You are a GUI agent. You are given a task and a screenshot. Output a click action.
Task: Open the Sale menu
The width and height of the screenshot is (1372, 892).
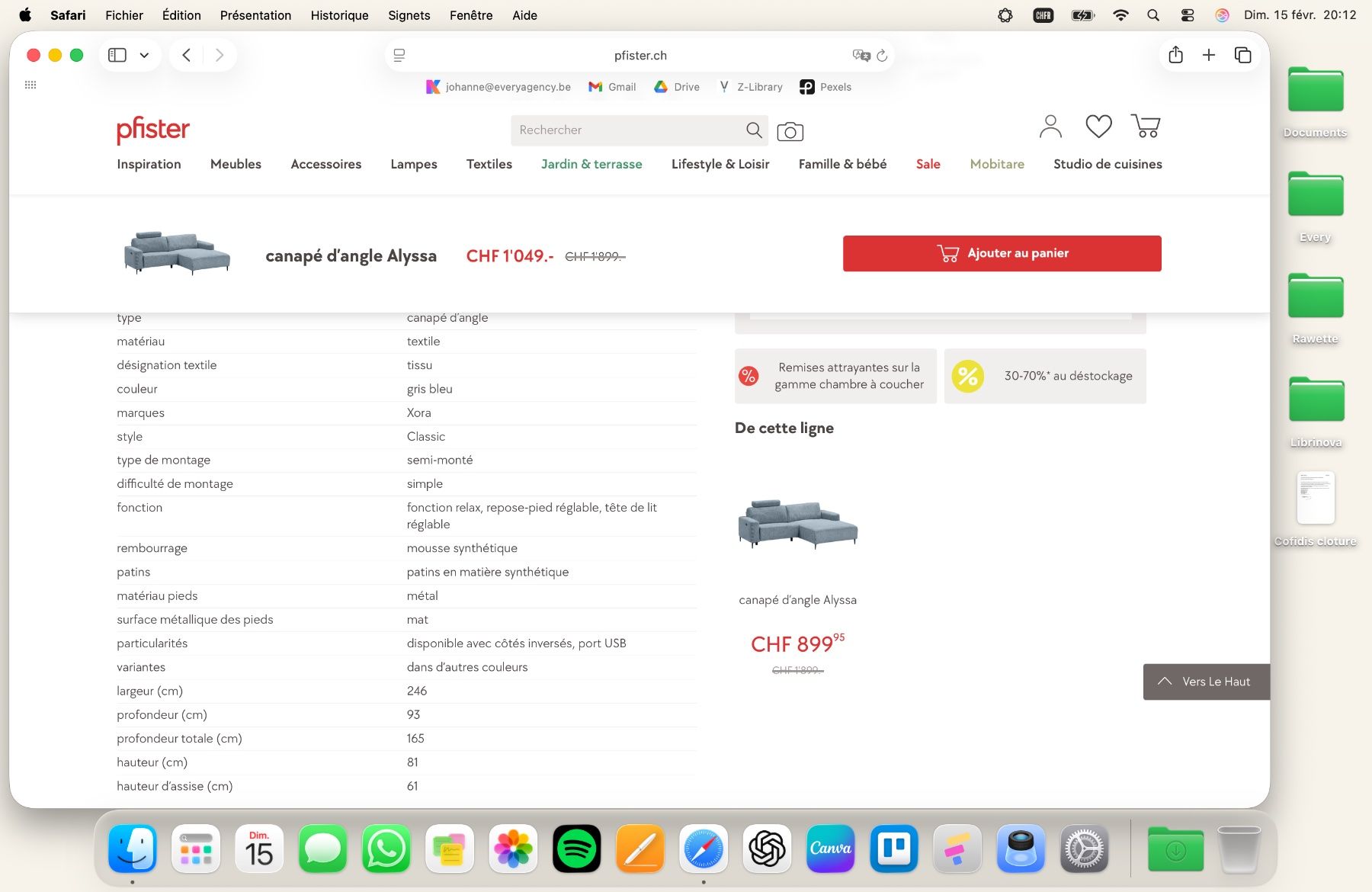click(928, 164)
